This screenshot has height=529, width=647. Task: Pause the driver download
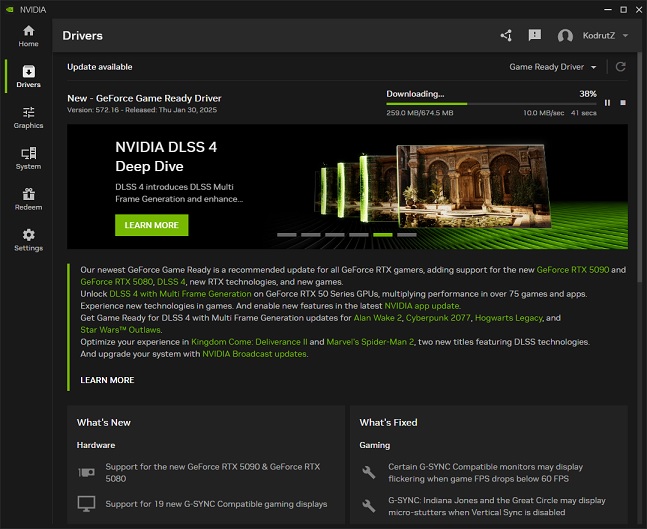click(607, 102)
